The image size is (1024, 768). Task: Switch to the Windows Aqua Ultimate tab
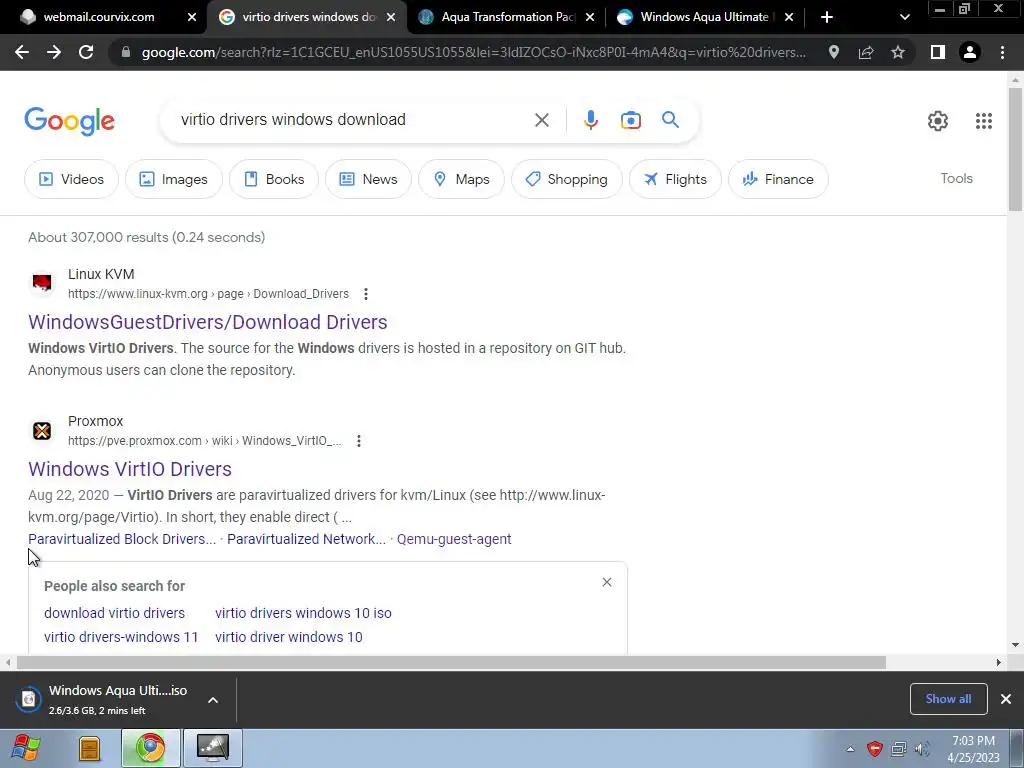tap(704, 17)
